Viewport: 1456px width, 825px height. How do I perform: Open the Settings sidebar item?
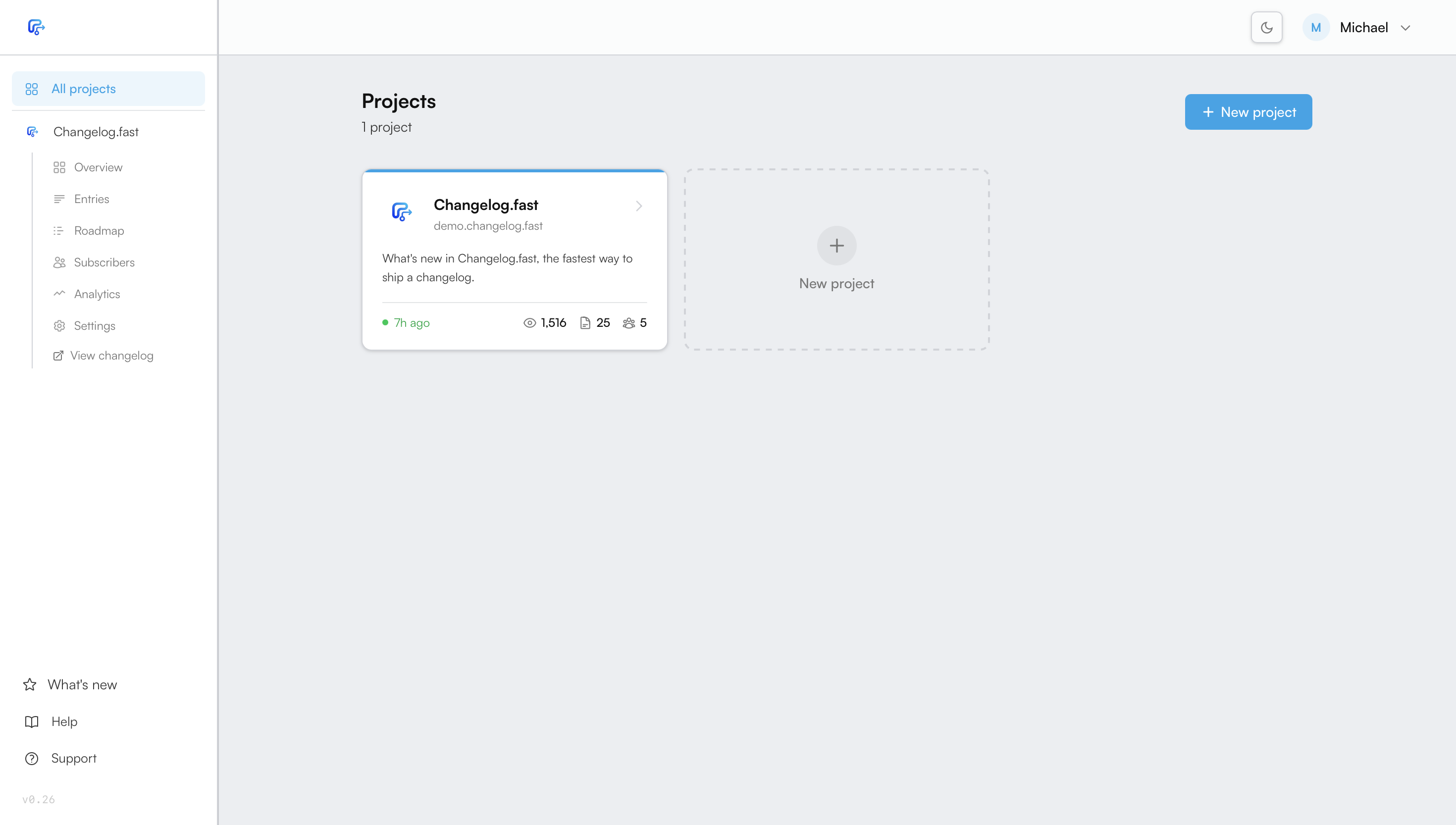94,326
